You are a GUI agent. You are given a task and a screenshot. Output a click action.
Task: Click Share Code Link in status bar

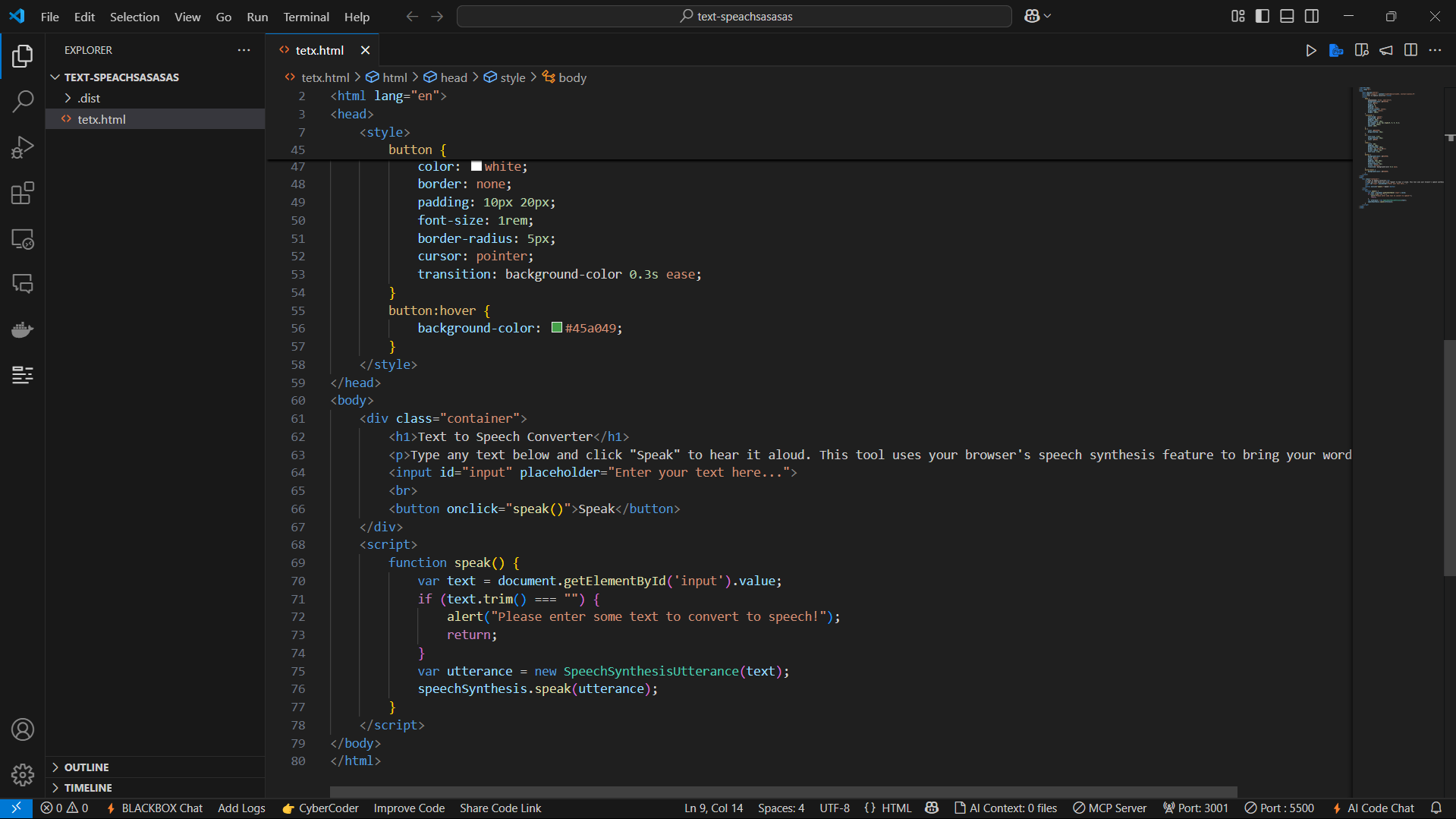pos(500,808)
